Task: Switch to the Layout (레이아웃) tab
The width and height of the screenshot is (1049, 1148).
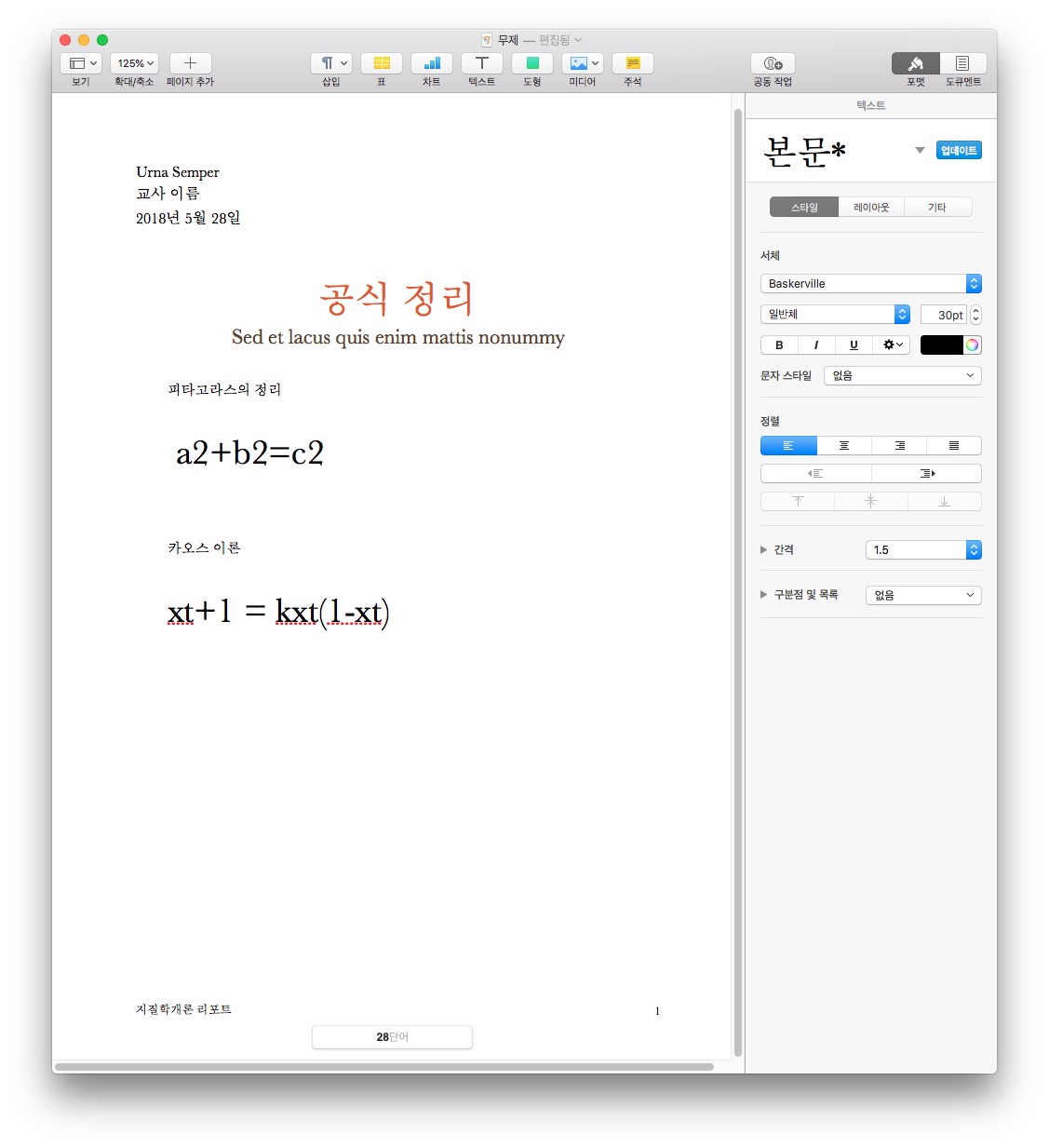Action: (871, 207)
